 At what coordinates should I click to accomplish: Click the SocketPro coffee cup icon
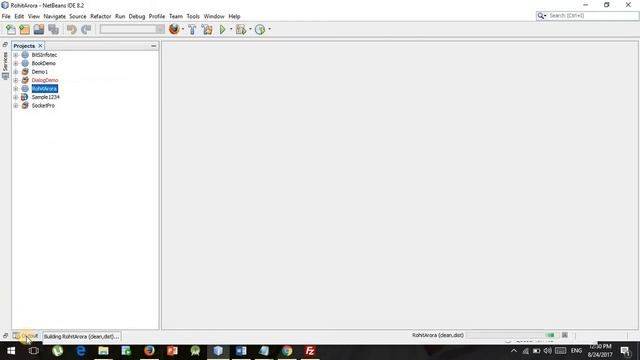coord(25,105)
